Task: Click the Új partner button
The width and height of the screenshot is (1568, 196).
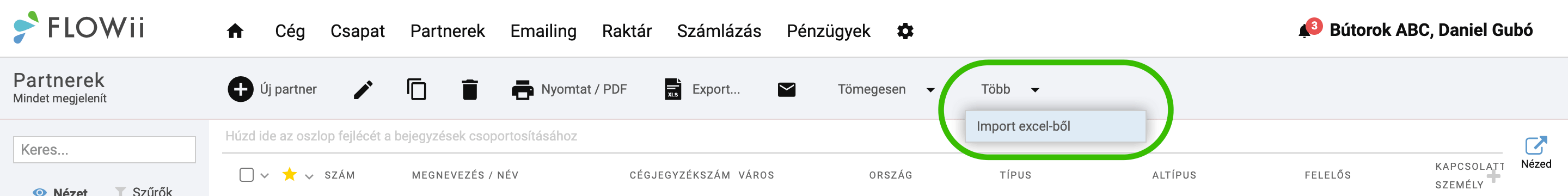Action: pyautogui.click(x=272, y=89)
